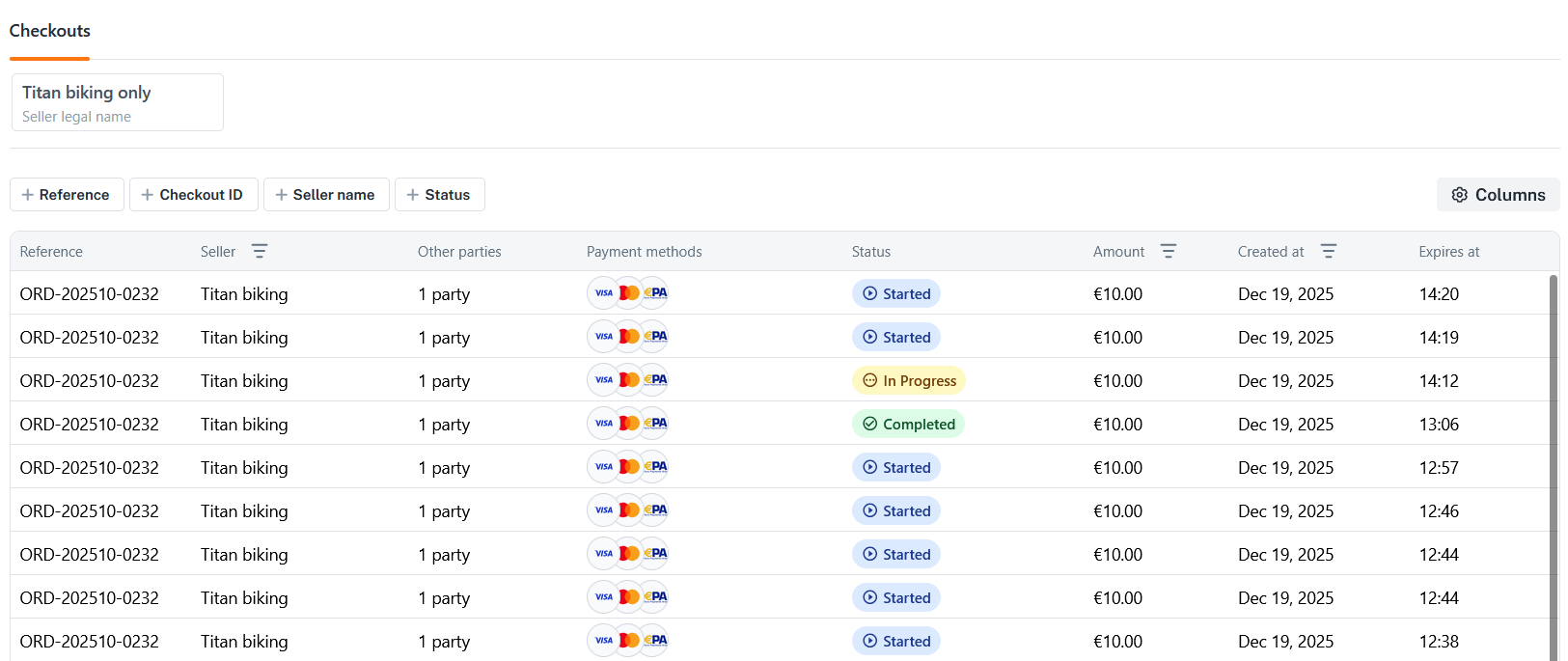Click 1 party in the 14:20 row
Viewport: 1568px width, 661px height.
point(444,293)
